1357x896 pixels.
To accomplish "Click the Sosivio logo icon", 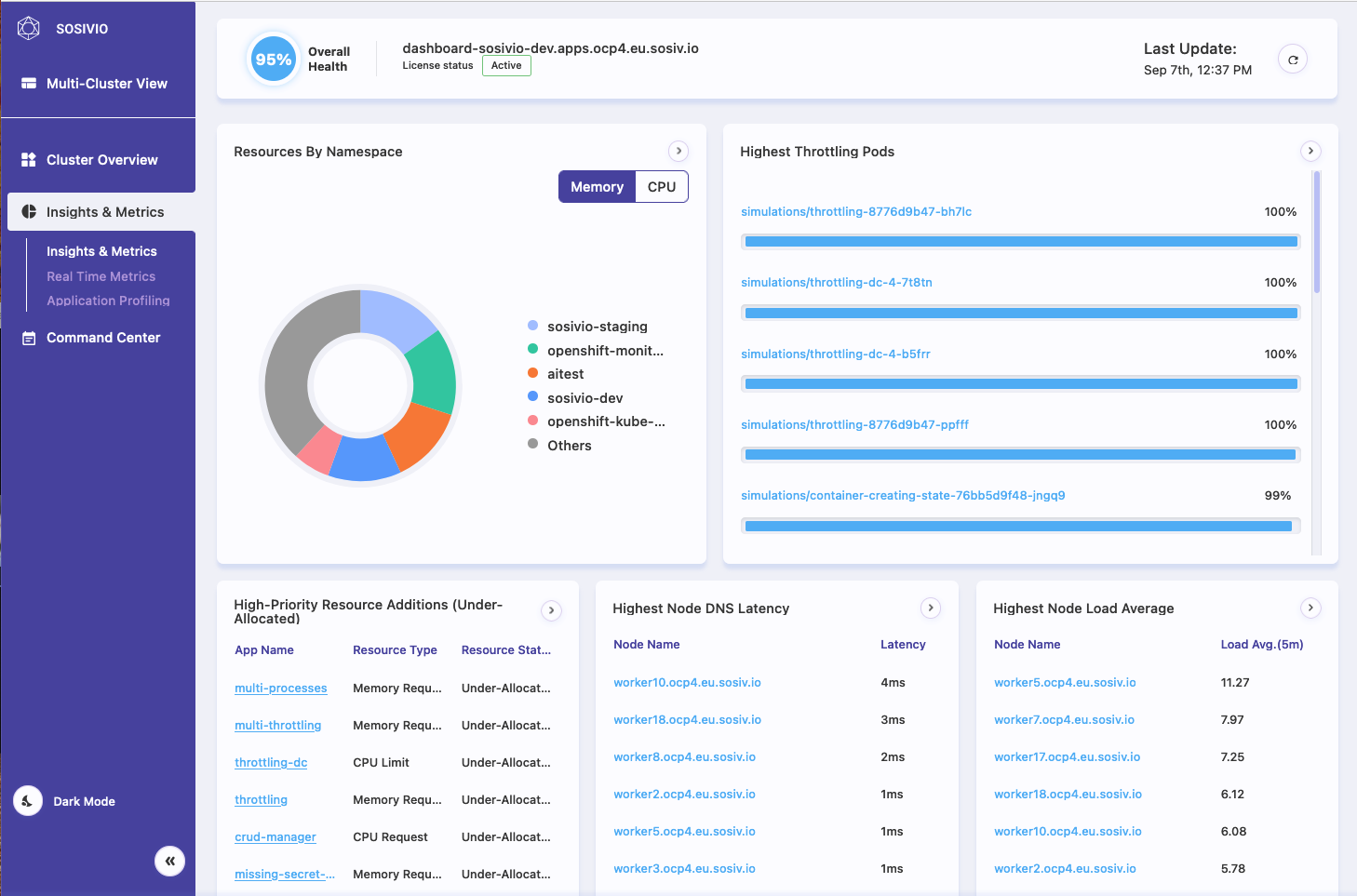I will [x=29, y=29].
